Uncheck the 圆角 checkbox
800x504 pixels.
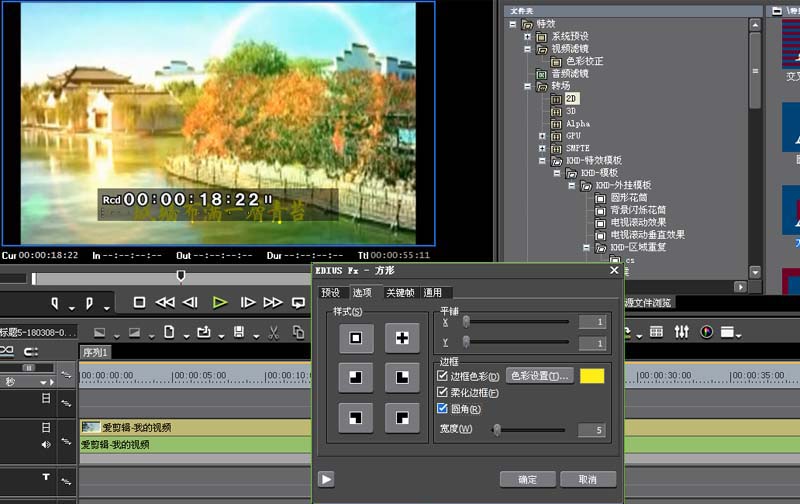[442, 409]
